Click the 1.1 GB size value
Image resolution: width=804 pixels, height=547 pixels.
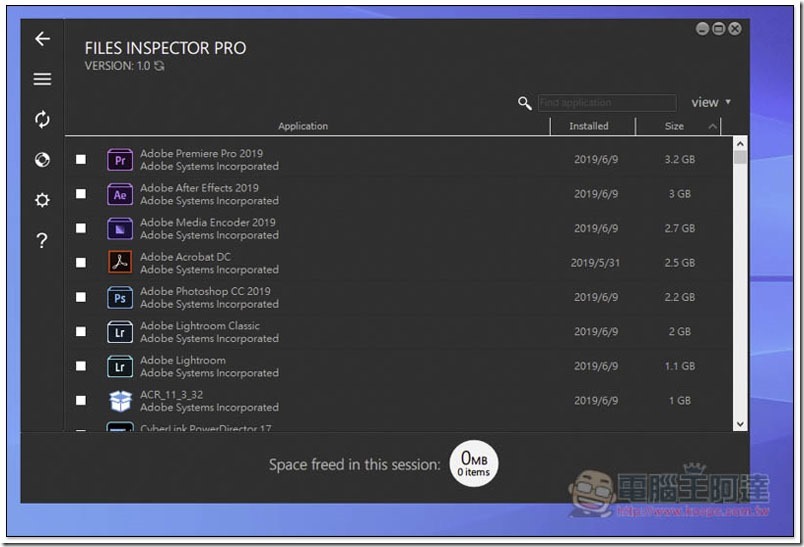tap(680, 366)
